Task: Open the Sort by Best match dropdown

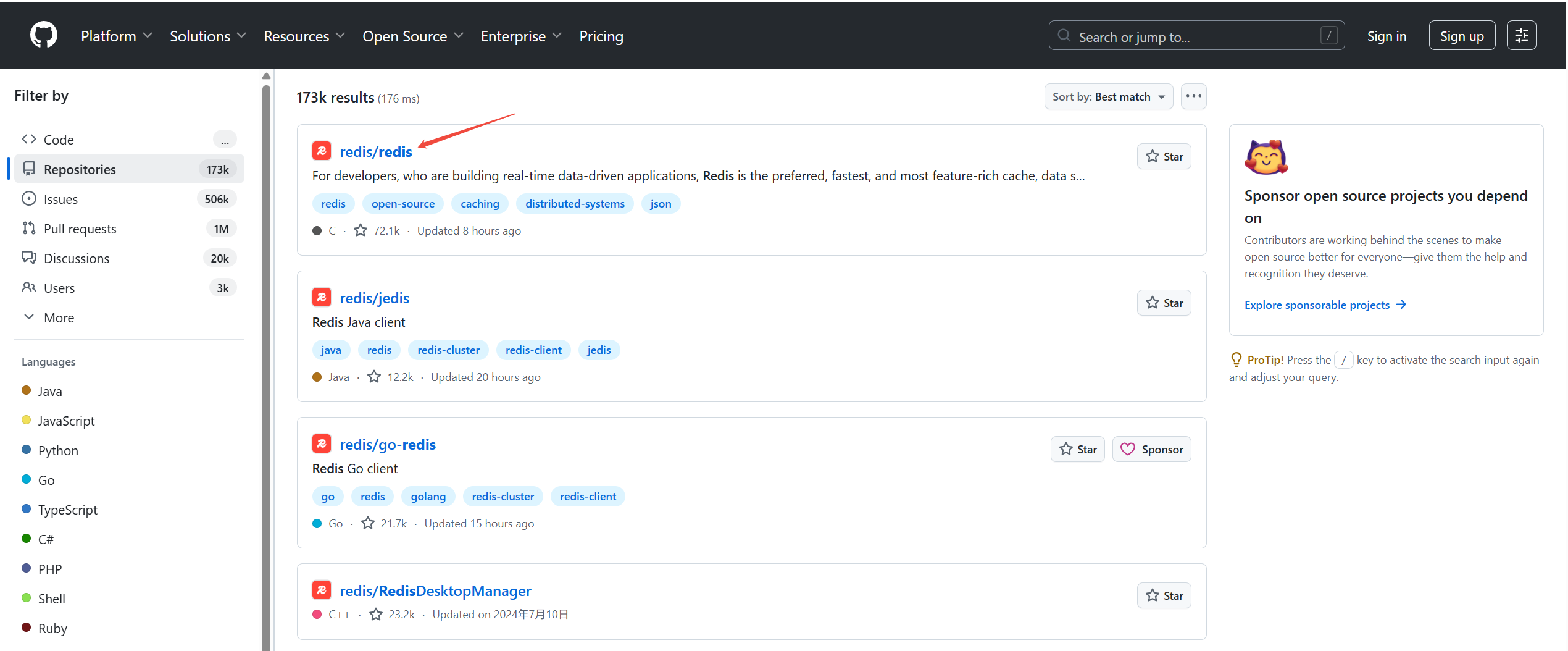Action: pyautogui.click(x=1108, y=97)
